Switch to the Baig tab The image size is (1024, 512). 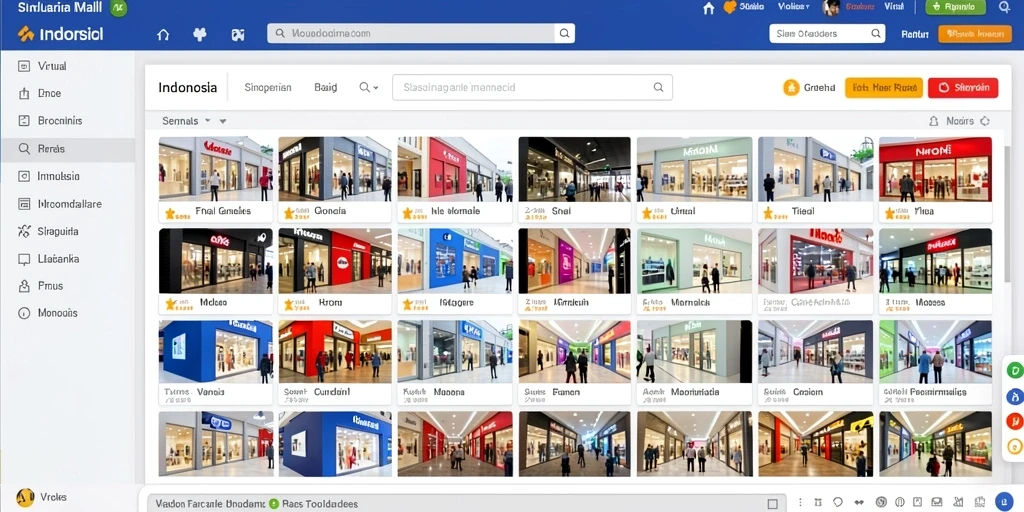325,87
